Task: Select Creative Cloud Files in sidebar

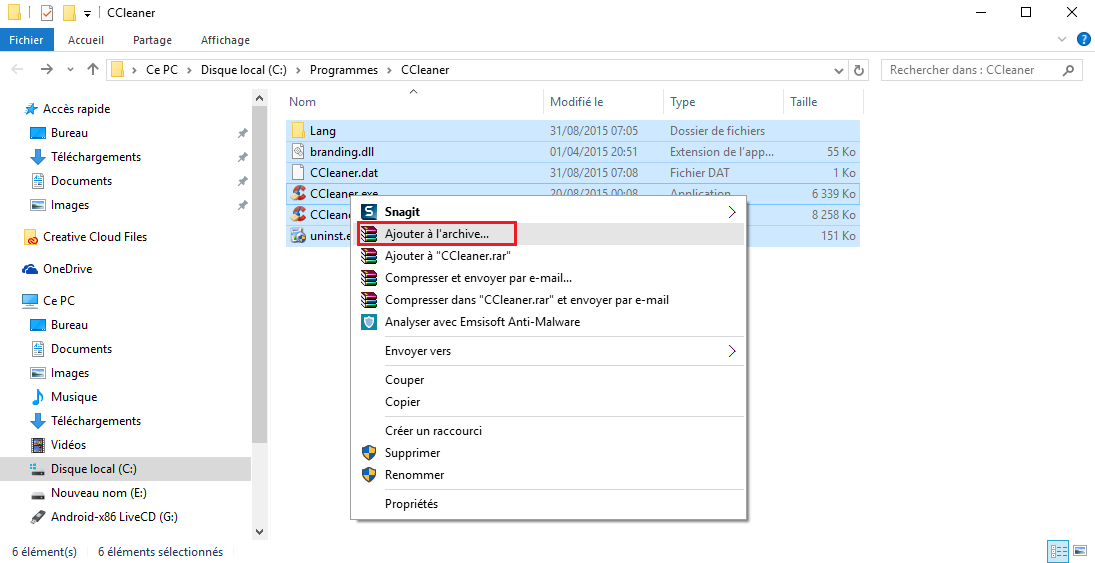Action: [95, 237]
